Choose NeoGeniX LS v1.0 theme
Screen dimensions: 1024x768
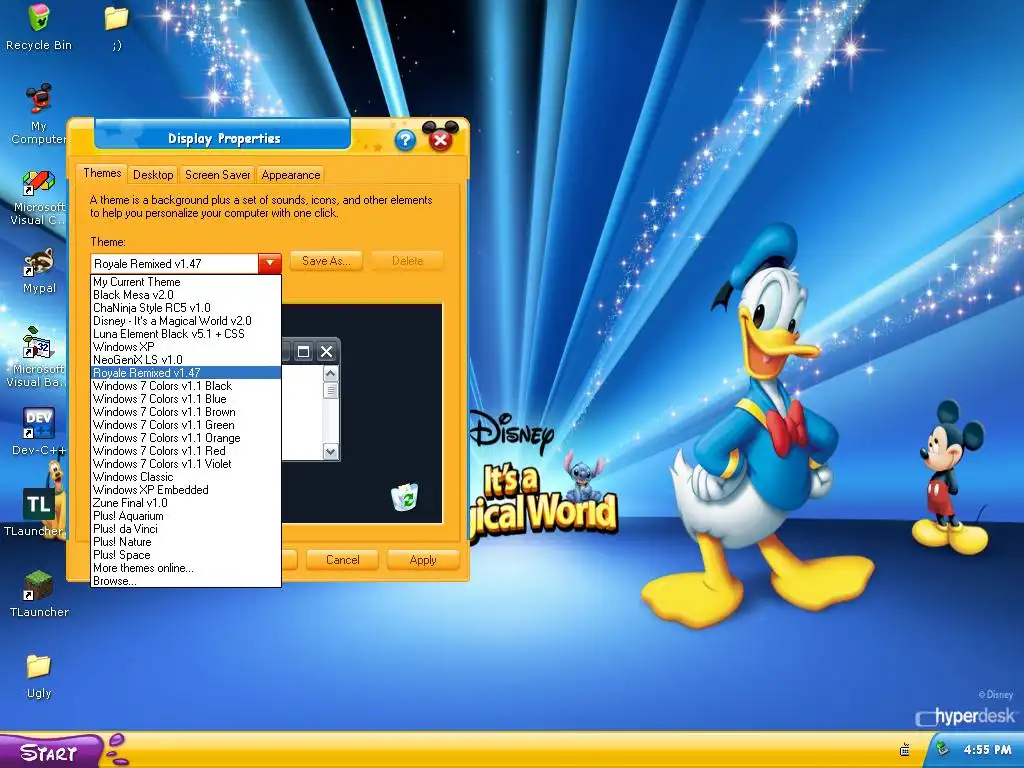(x=186, y=360)
